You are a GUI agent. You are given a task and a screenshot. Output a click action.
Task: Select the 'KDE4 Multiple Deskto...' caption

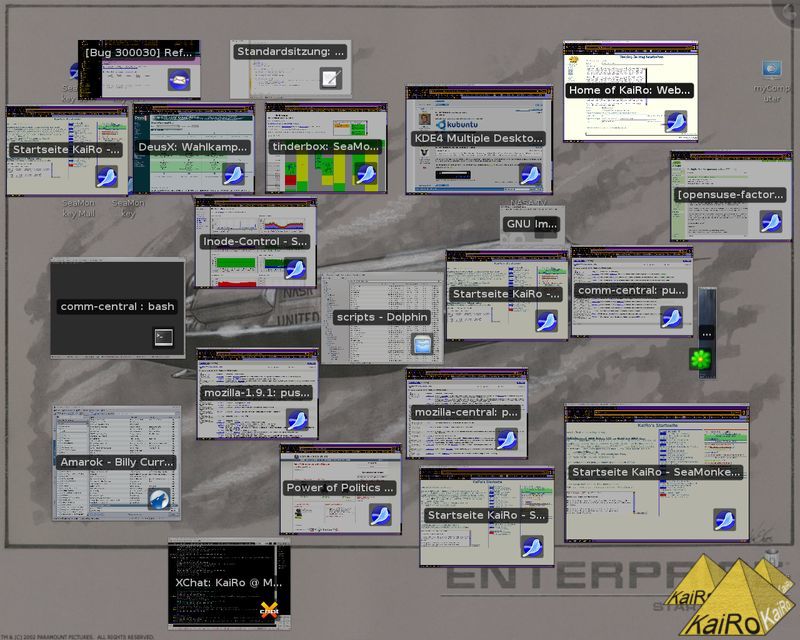(x=479, y=138)
